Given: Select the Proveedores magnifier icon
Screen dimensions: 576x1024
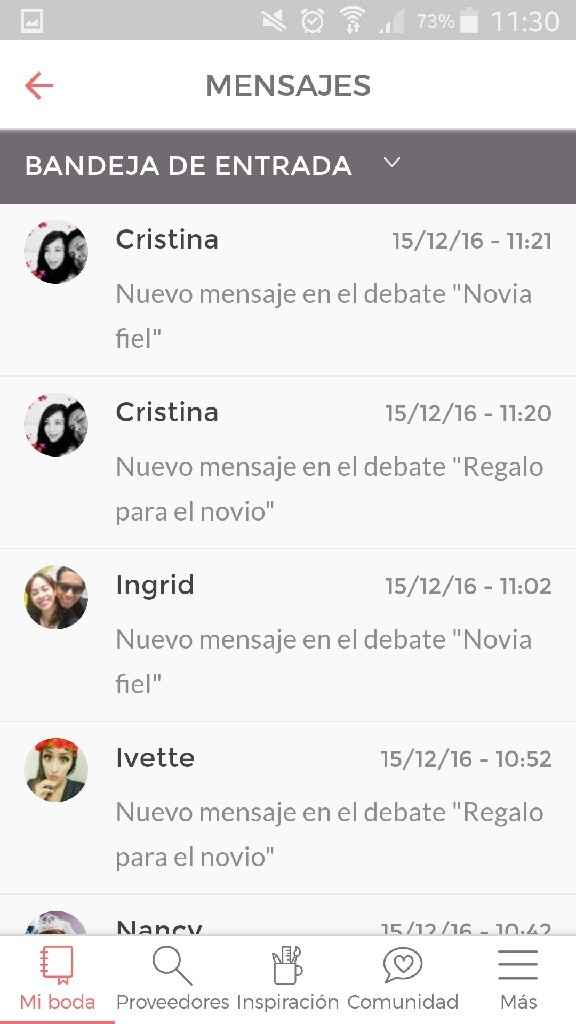Looking at the screenshot, I should pos(170,965).
